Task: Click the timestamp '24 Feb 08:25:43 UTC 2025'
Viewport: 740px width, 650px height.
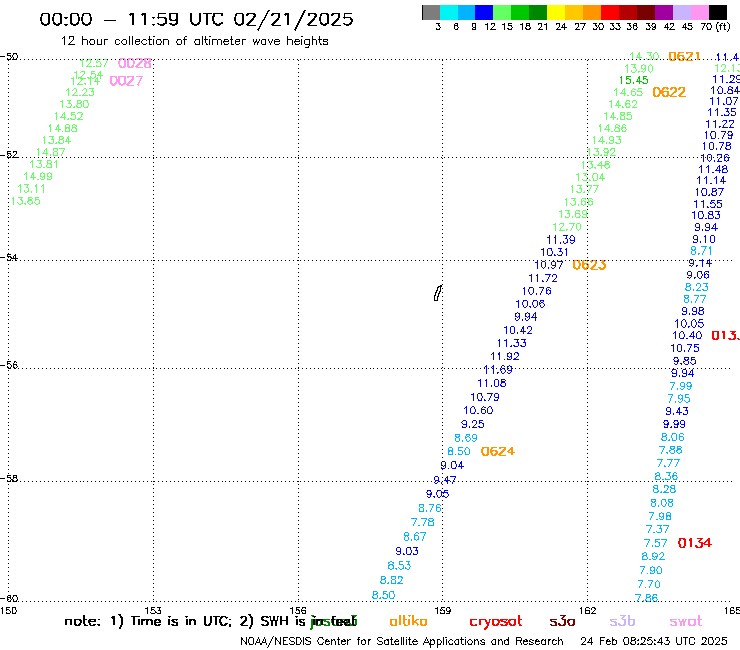Action: pyautogui.click(x=654, y=642)
